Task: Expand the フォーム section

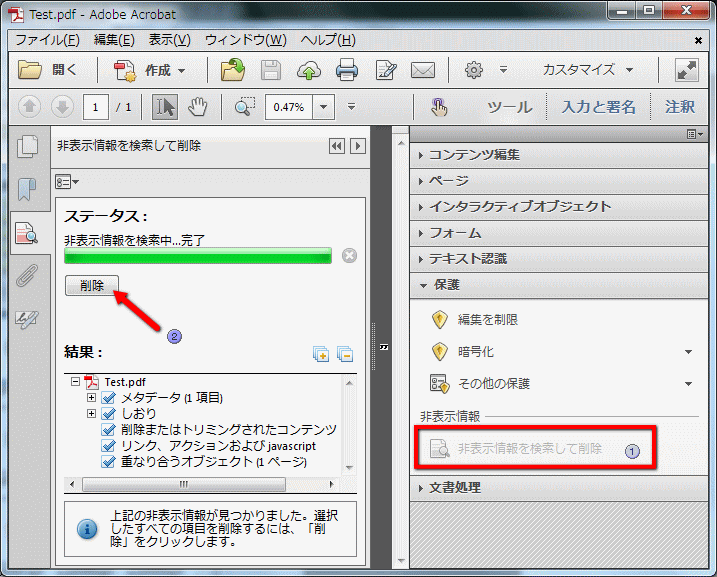Action: point(559,233)
